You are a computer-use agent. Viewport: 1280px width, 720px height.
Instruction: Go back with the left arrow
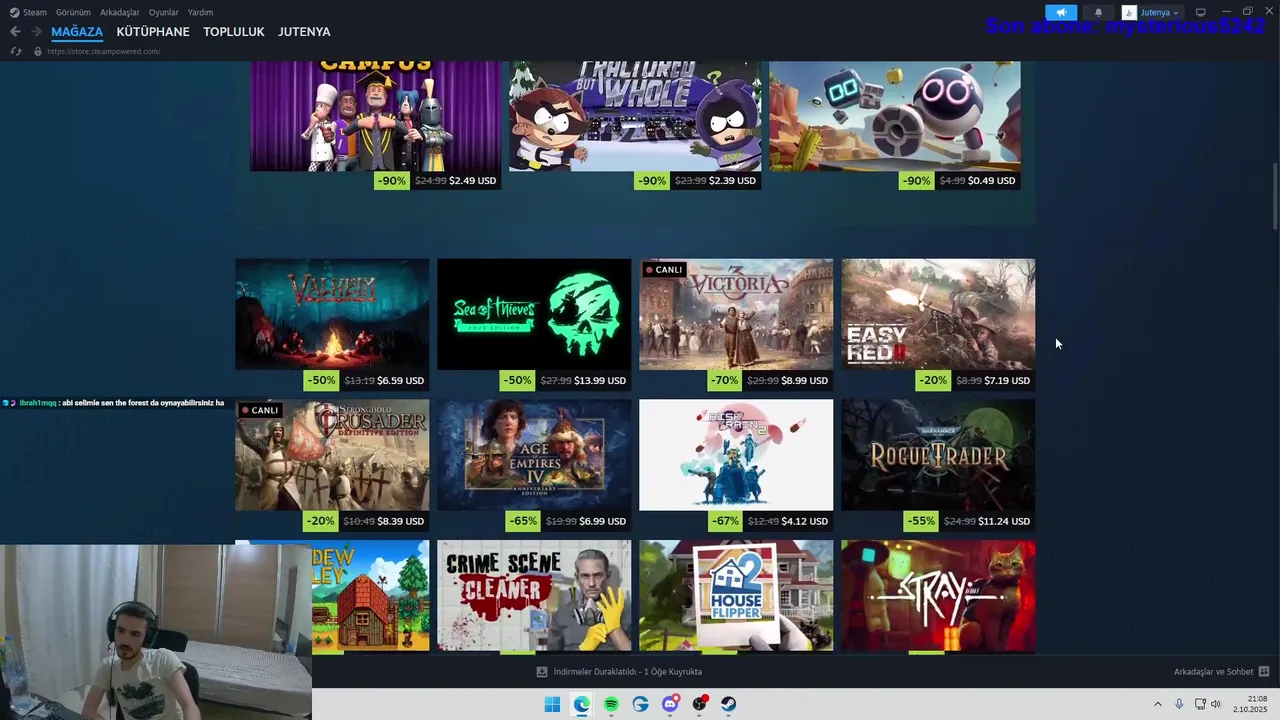(15, 32)
